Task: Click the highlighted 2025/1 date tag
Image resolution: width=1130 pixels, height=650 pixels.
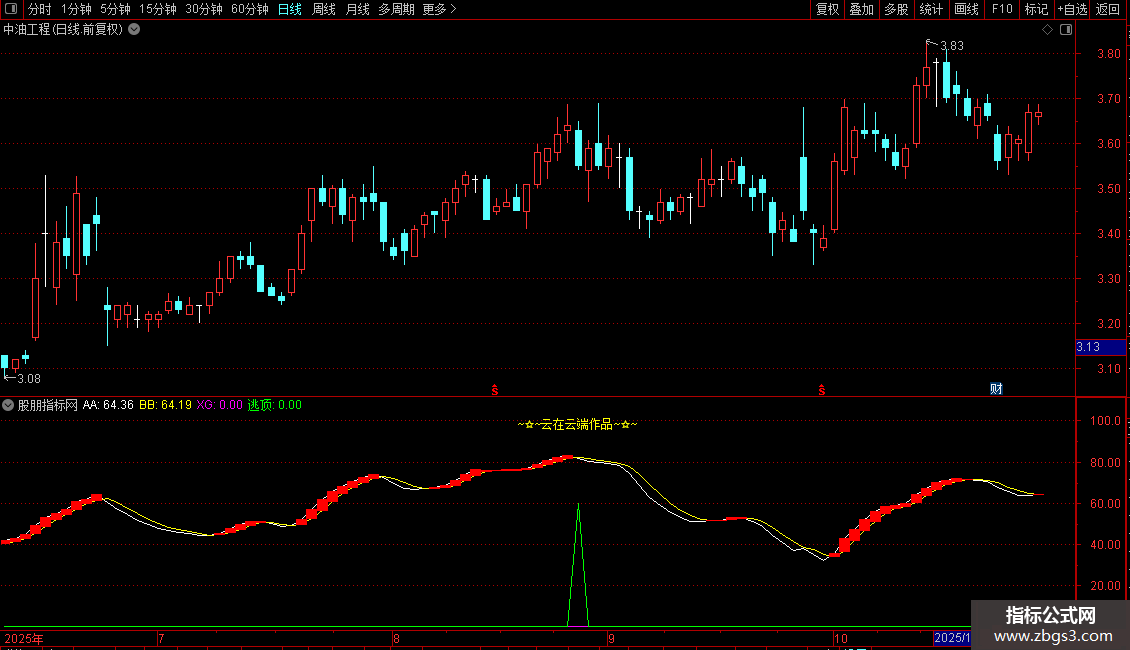Action: click(x=952, y=638)
